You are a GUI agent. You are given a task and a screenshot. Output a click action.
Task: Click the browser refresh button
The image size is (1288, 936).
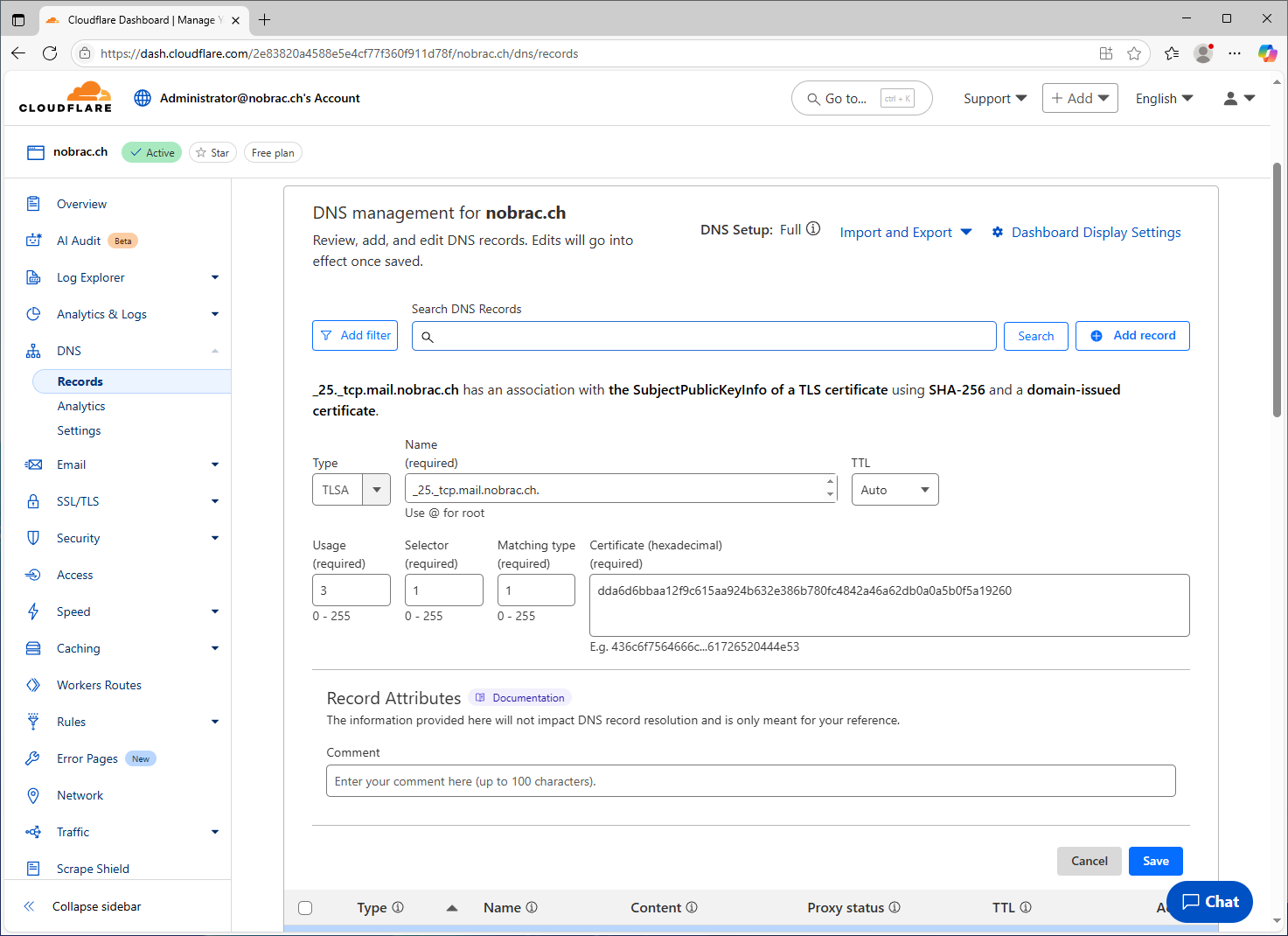[50, 53]
